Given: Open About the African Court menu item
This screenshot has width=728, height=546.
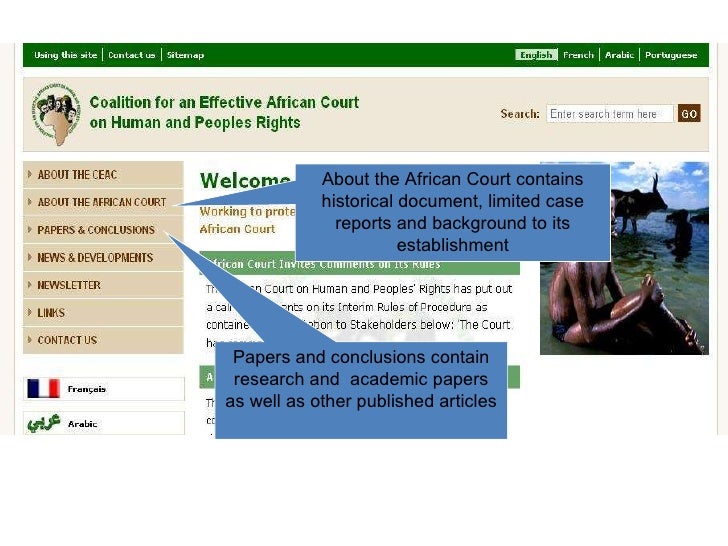Looking at the screenshot, I should tap(103, 202).
